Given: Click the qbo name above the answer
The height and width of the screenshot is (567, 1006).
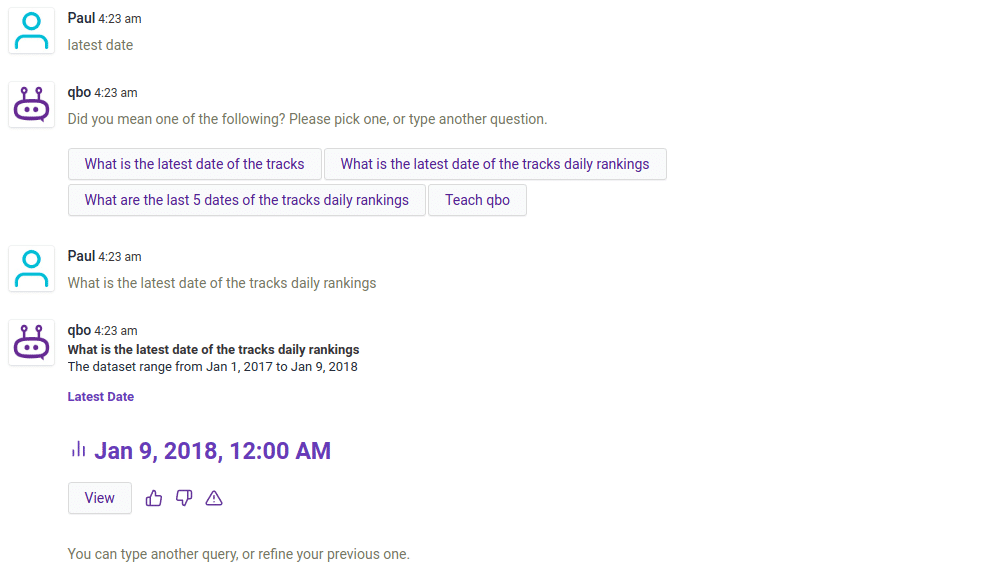Looking at the screenshot, I should pos(79,330).
